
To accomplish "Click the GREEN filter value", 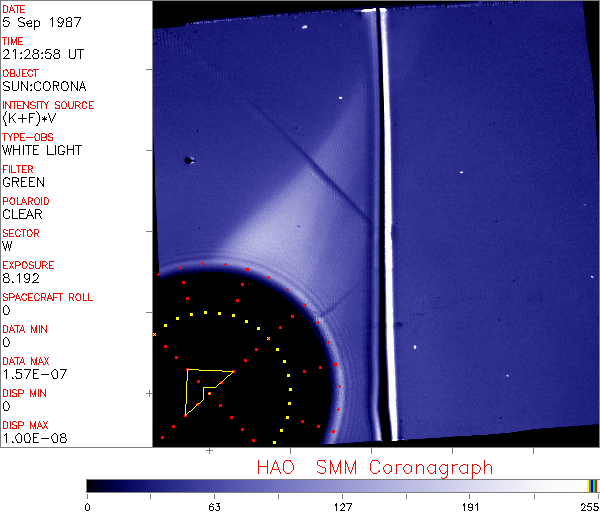I will click(23, 183).
